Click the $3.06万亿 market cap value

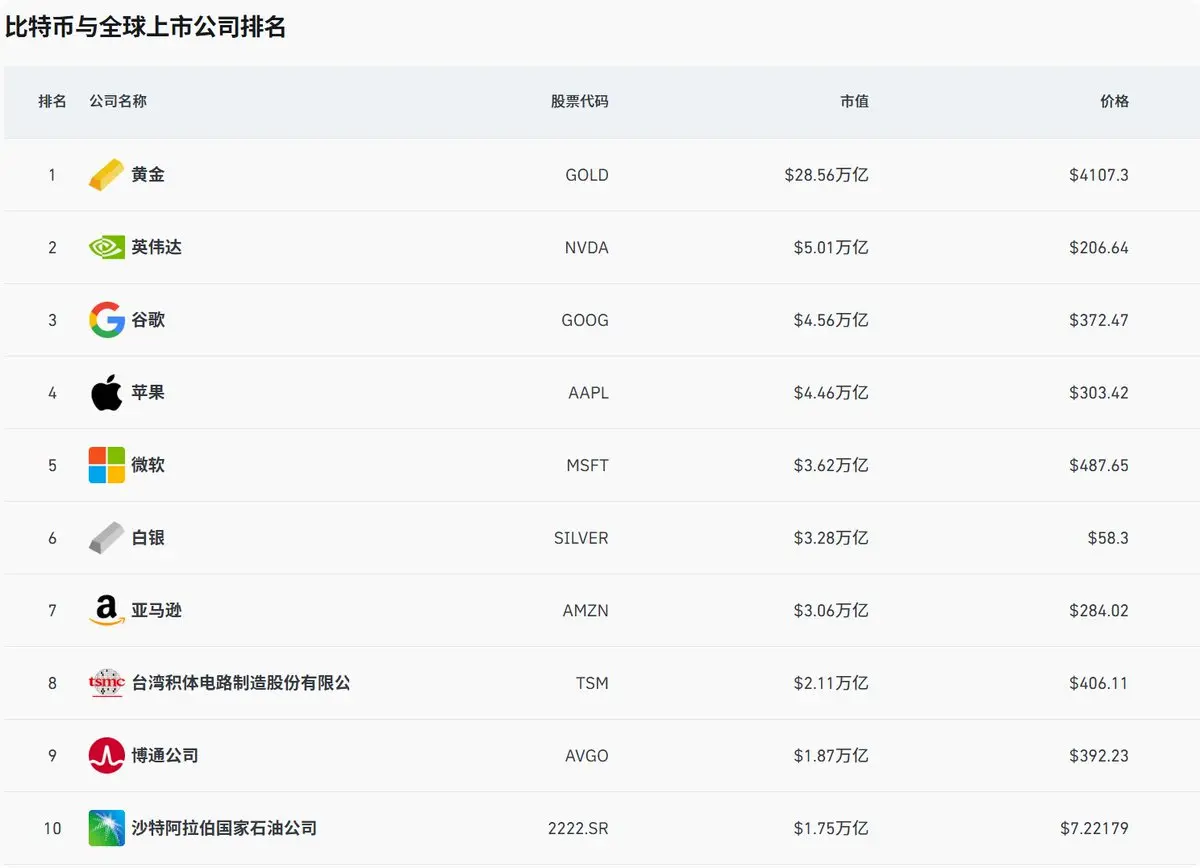coord(831,610)
